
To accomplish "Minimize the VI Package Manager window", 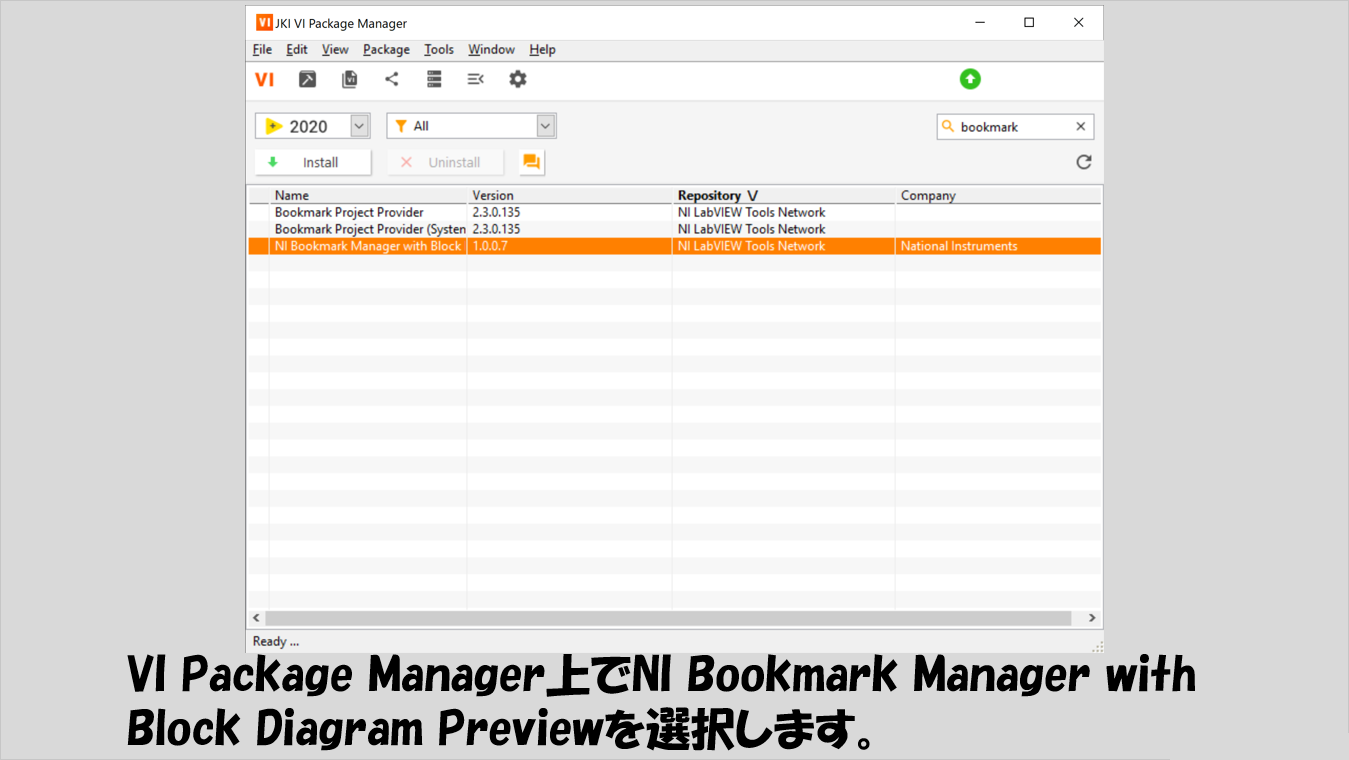I will (x=980, y=23).
